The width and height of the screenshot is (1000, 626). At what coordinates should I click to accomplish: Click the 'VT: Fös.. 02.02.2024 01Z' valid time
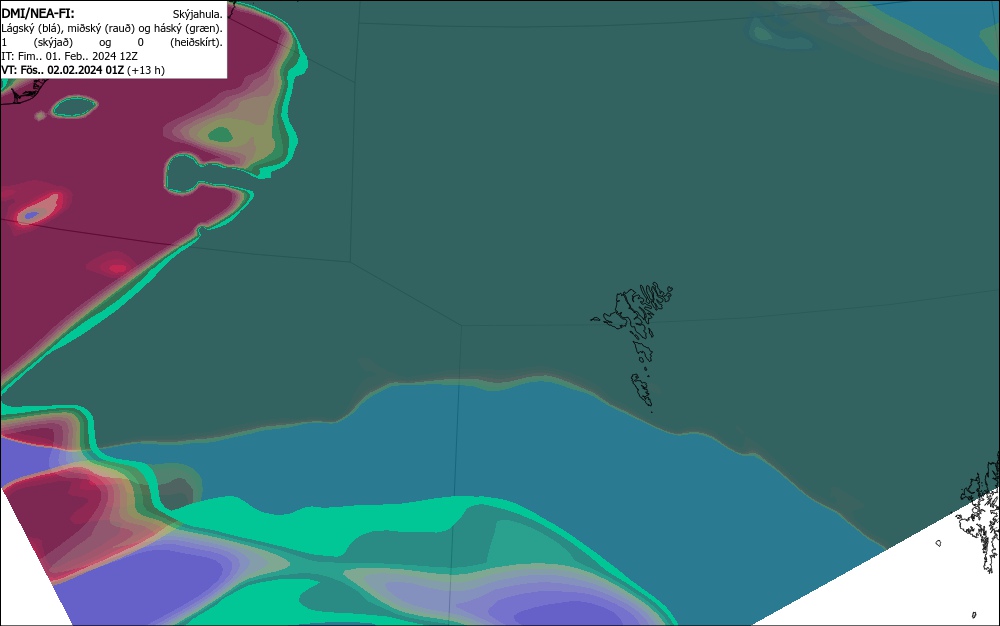coord(62,70)
